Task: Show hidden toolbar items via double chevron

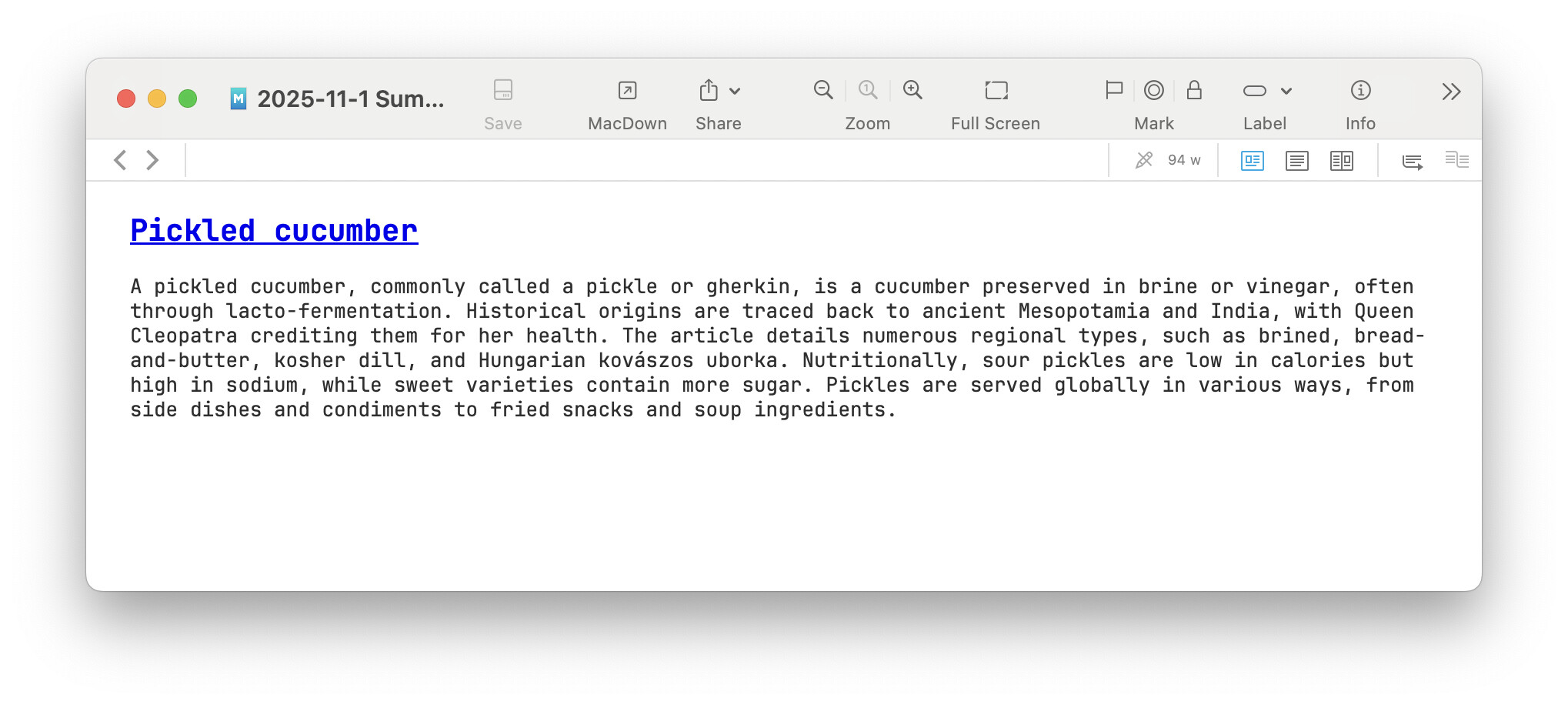Action: 1451,92
